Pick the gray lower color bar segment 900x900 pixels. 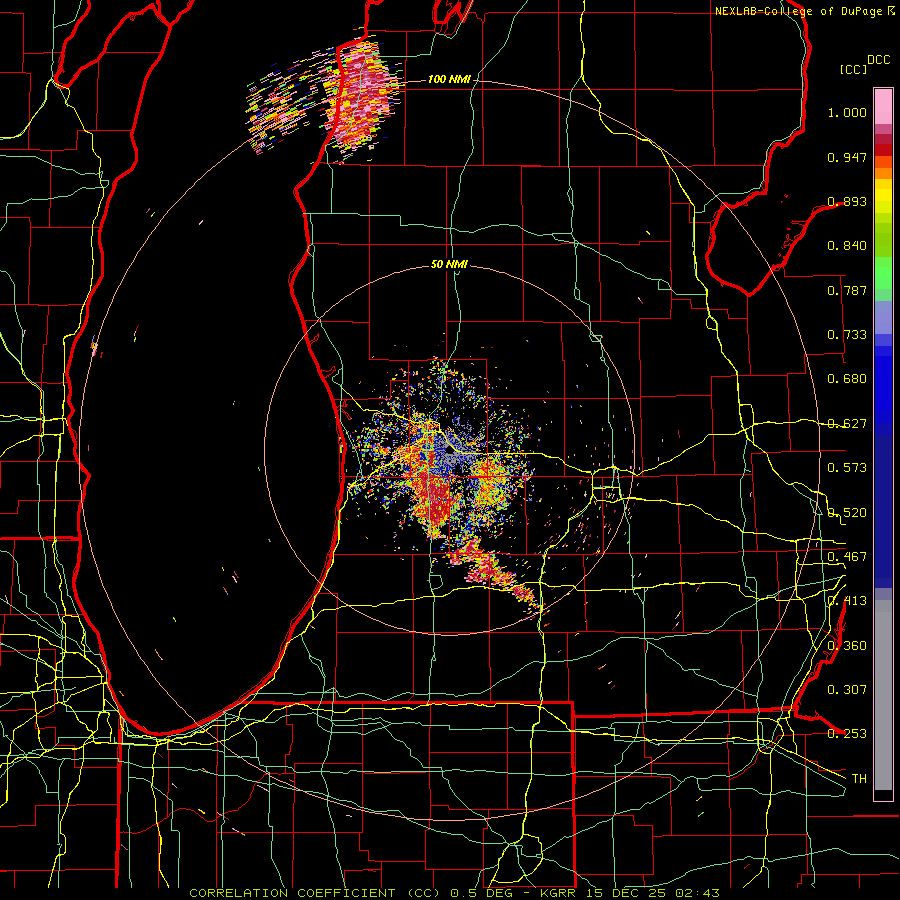(883, 695)
